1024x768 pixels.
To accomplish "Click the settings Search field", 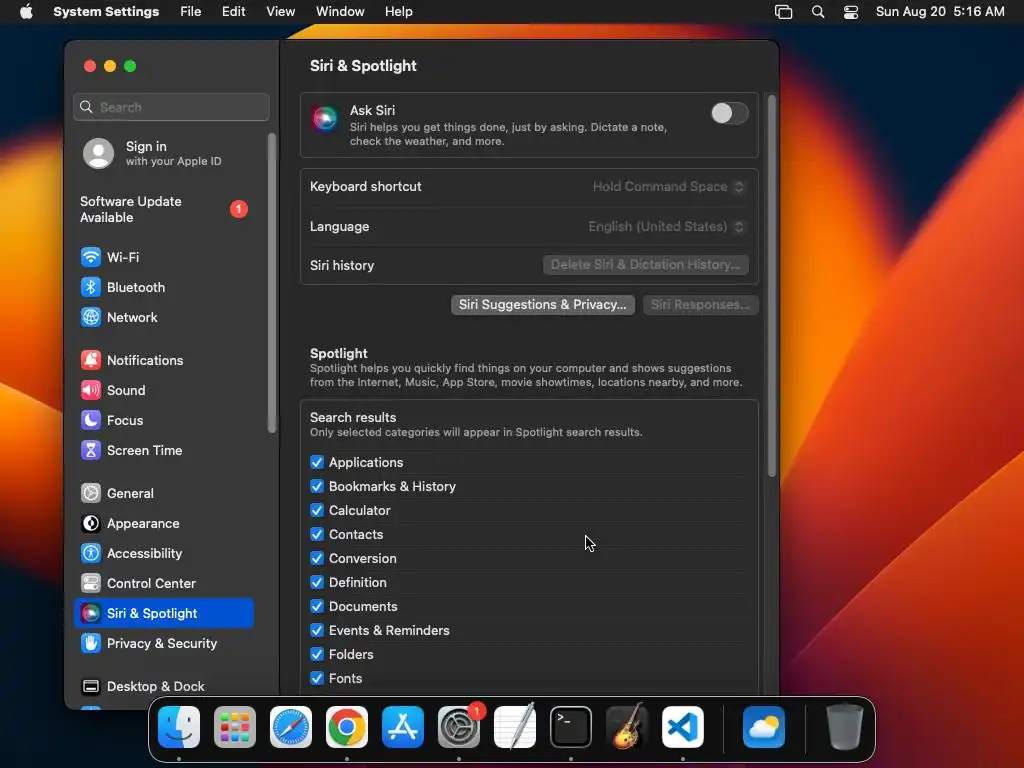I will (x=172, y=107).
